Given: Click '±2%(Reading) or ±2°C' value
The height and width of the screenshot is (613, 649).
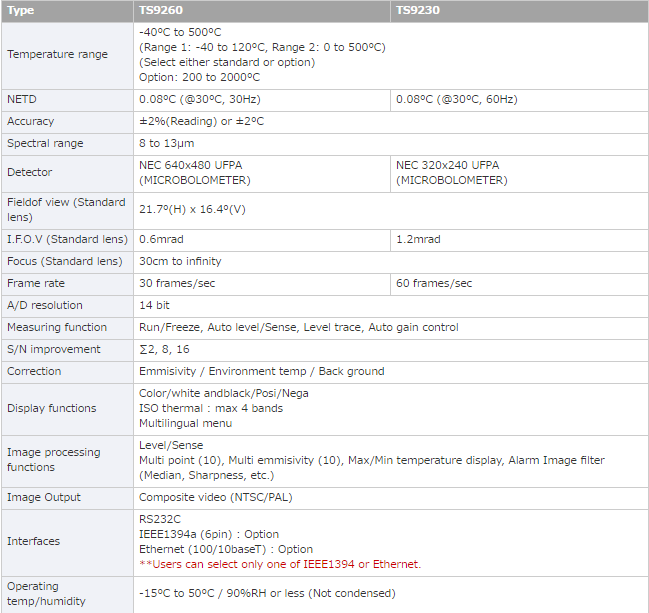Looking at the screenshot, I should click(201, 121).
